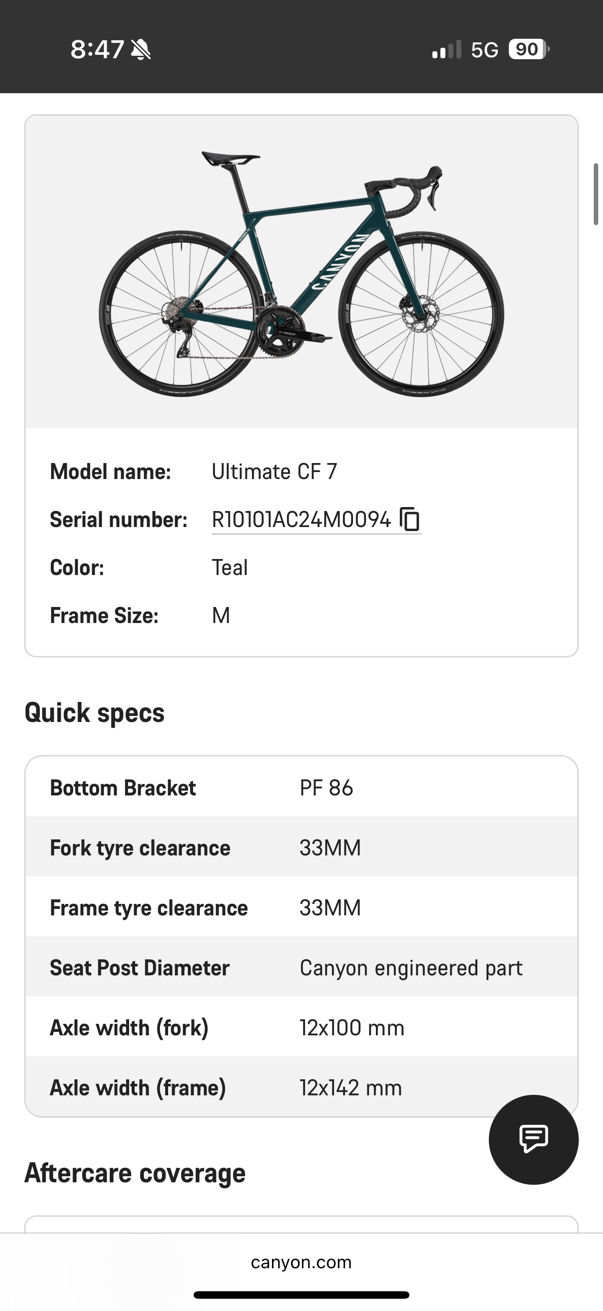This screenshot has height=1311, width=603.
Task: Select the Seat Post Diameter row
Action: [x=301, y=967]
